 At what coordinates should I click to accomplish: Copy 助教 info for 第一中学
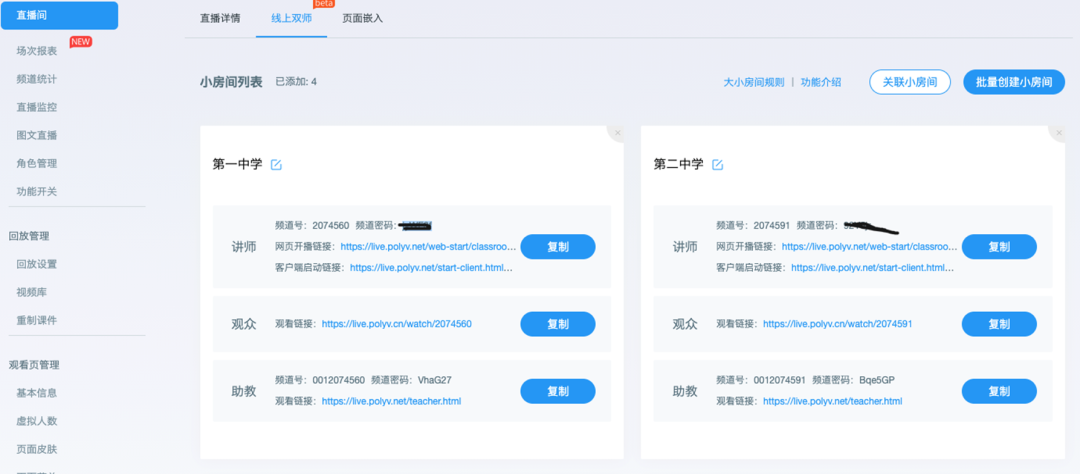pyautogui.click(x=557, y=391)
